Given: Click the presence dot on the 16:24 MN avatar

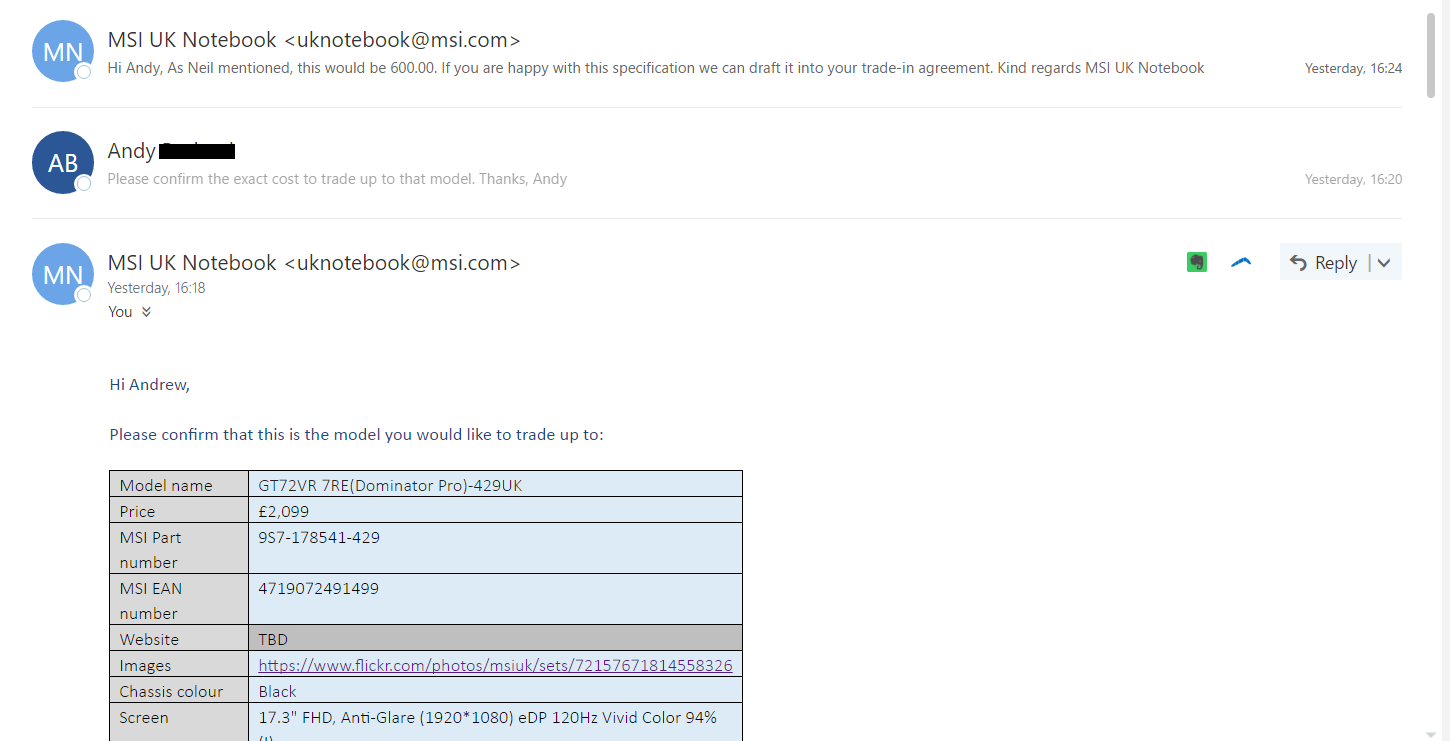Looking at the screenshot, I should (84, 72).
